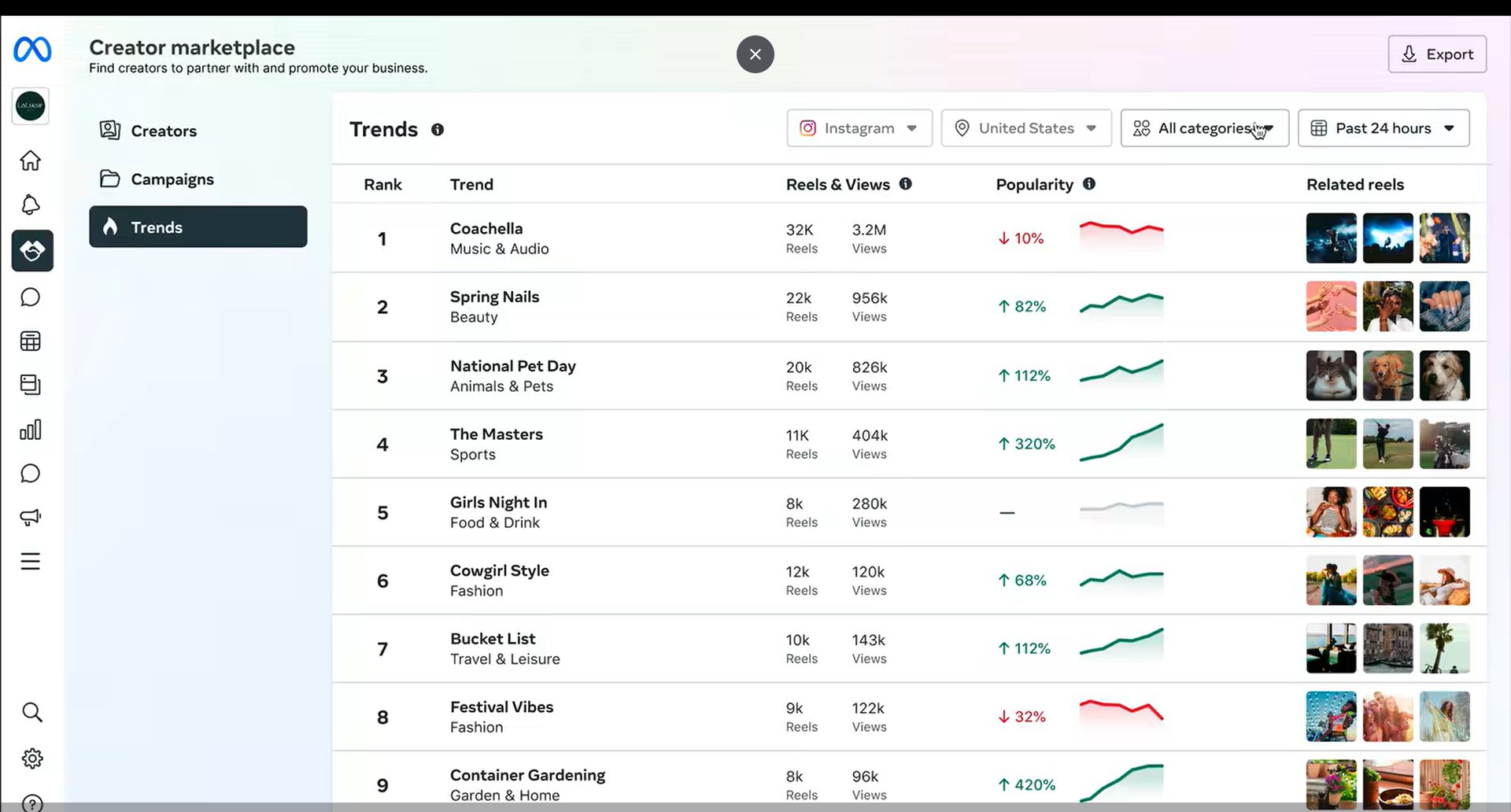Open food platter reel in Girls Night In row
This screenshot has height=812, width=1511.
coord(1388,512)
